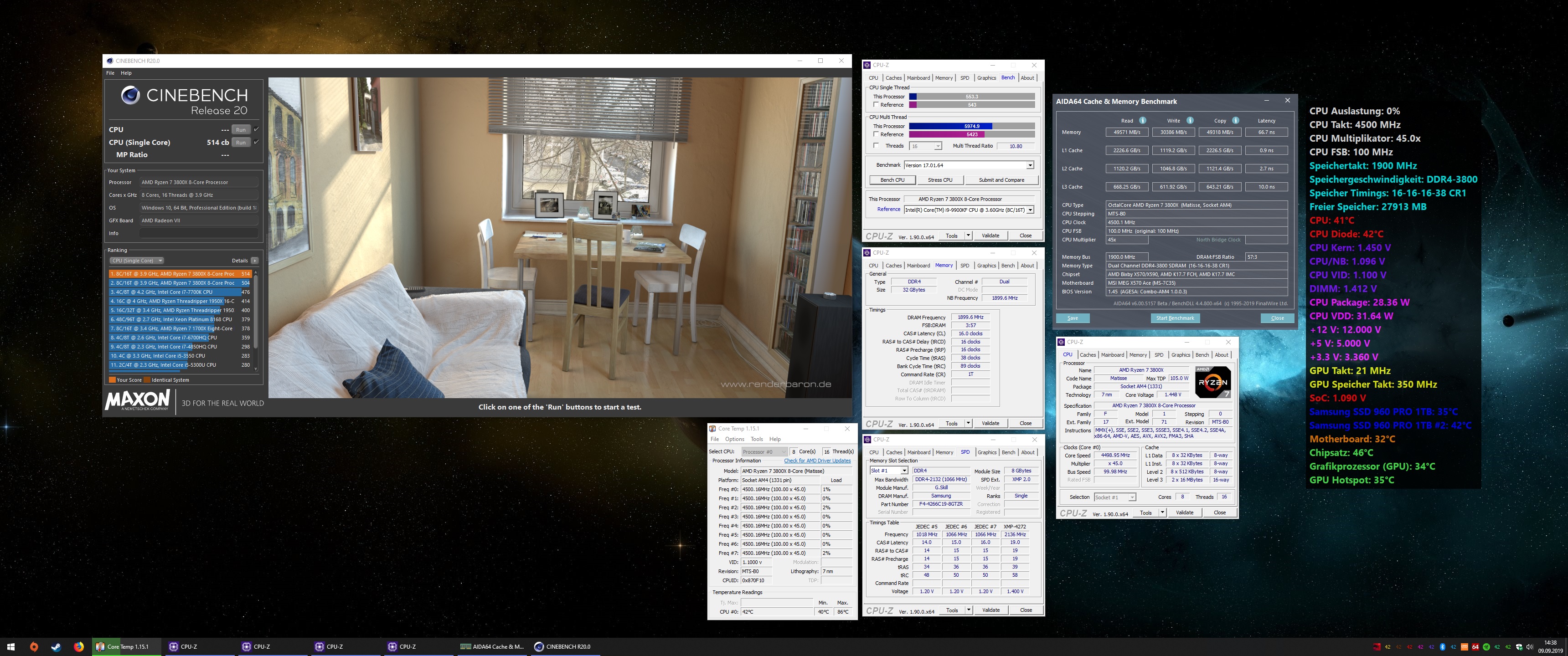1568x656 pixels.
Task: Click the Read info icon in AIDA64
Action: (x=1143, y=120)
